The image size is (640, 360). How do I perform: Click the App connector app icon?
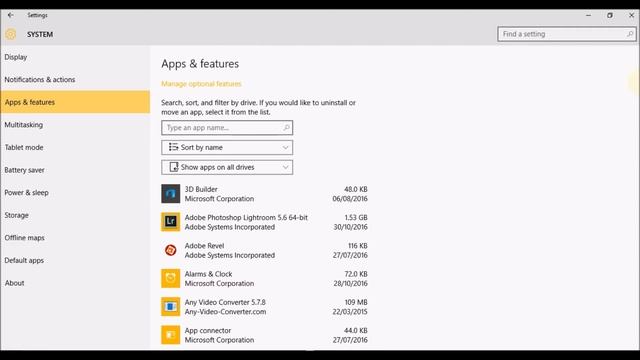[171, 335]
